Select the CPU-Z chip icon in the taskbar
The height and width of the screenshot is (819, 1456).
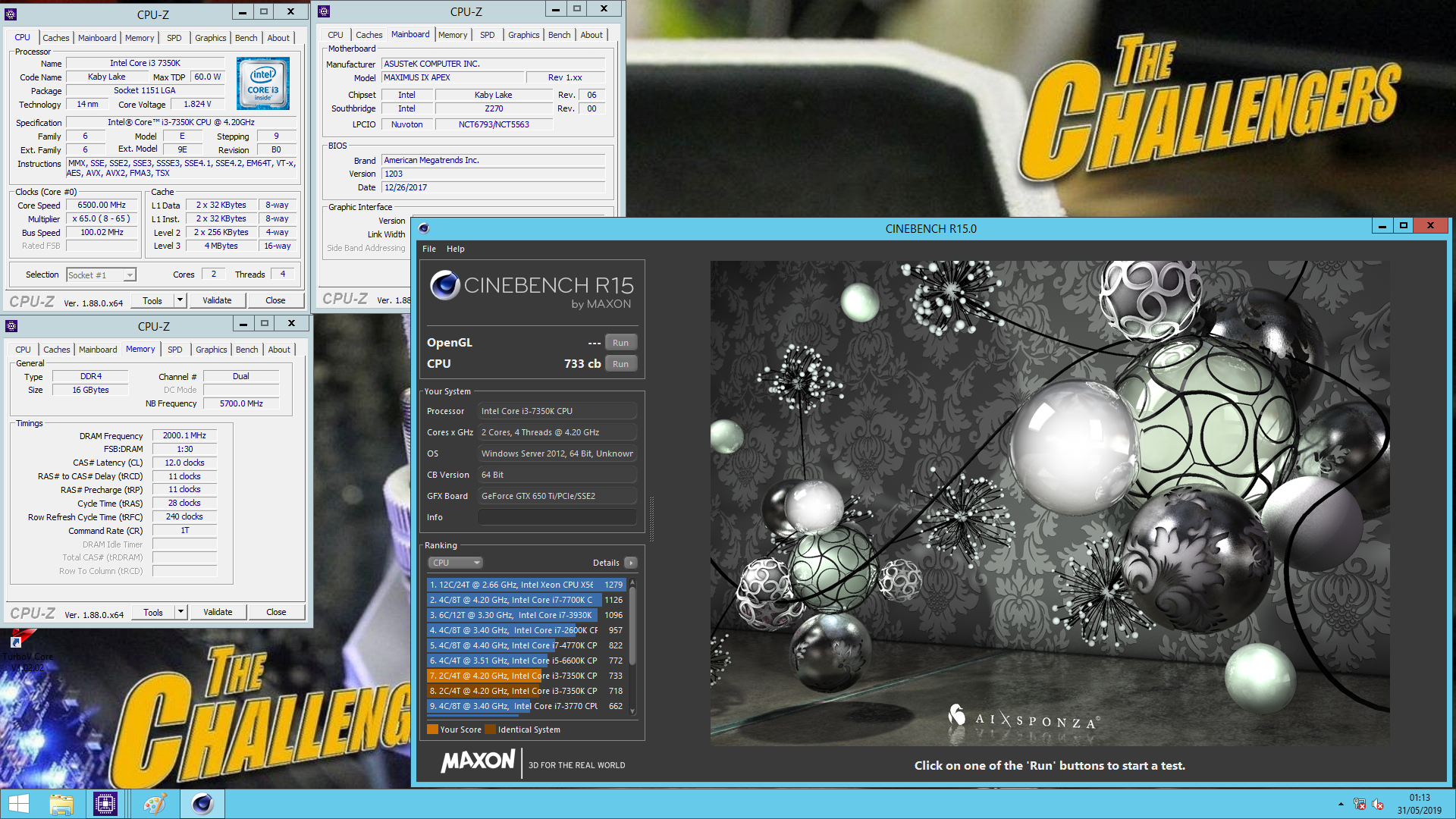coord(105,804)
